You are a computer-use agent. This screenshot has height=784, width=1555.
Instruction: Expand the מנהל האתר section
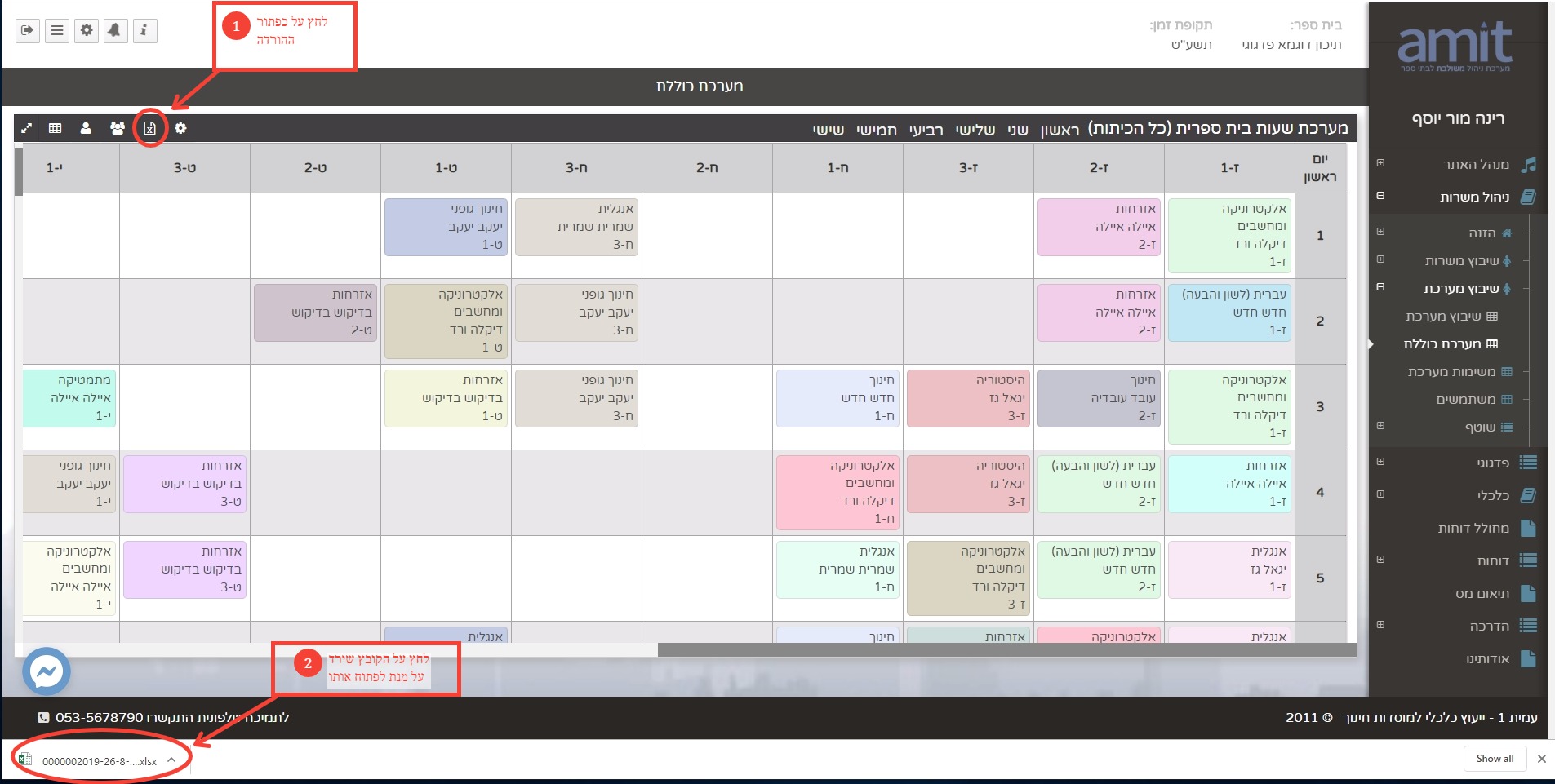pyautogui.click(x=1380, y=163)
